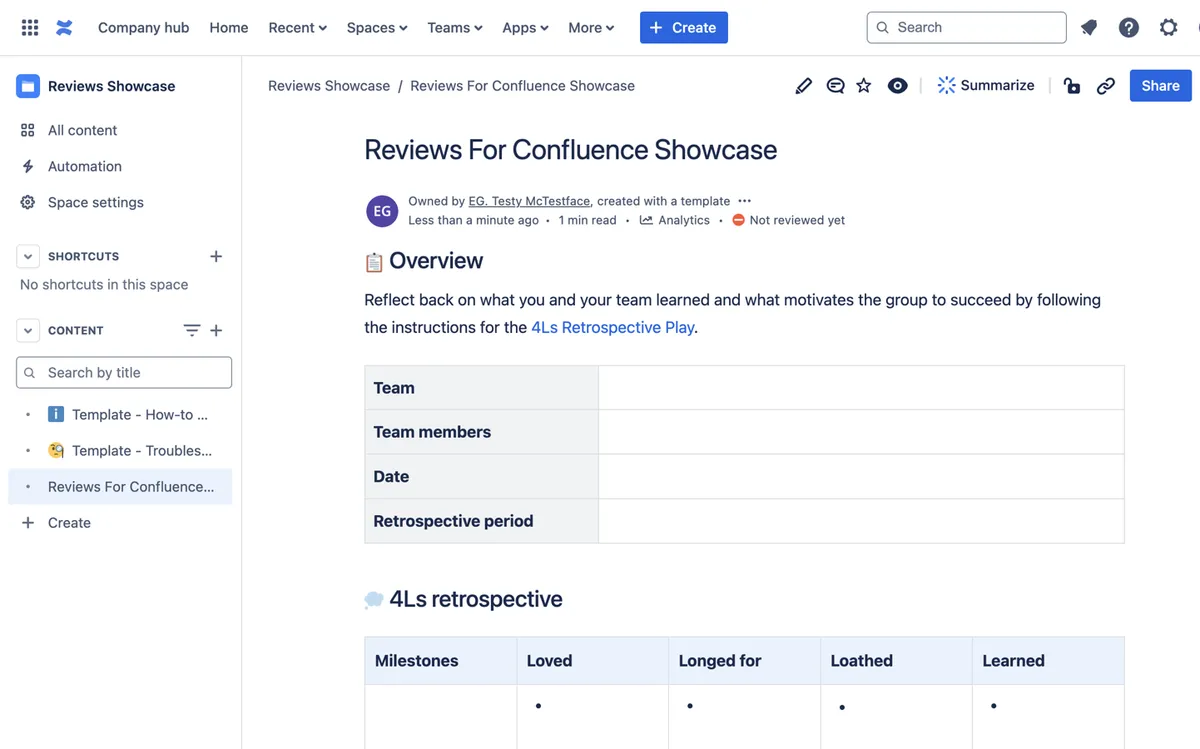Click Reviews Showcase breadcrumb link
This screenshot has width=1200, height=749.
click(329, 86)
